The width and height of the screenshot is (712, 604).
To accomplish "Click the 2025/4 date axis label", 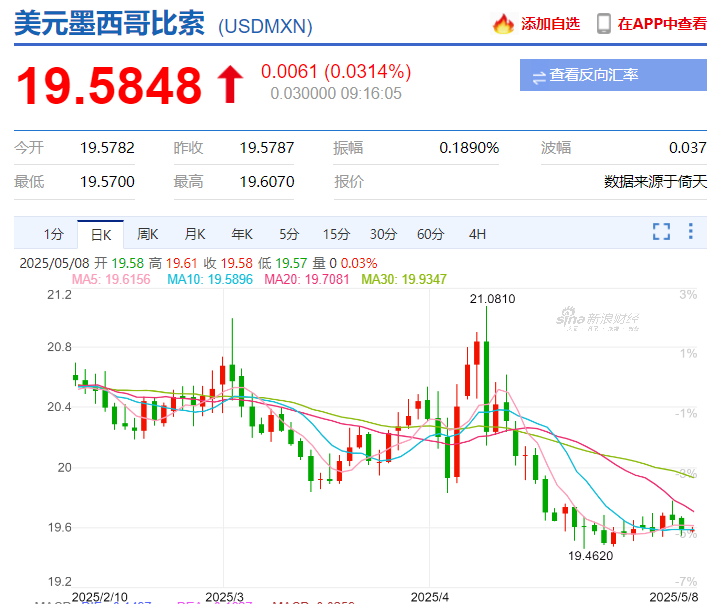I will click(x=430, y=597).
